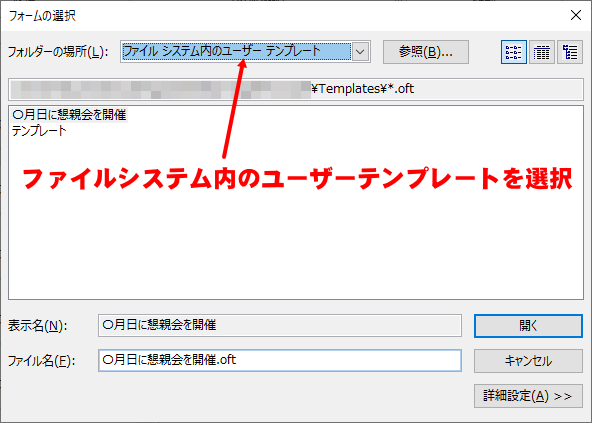
Task: Click the ファイル システム内のユーザー テンプレート combo box
Action: 245,51
